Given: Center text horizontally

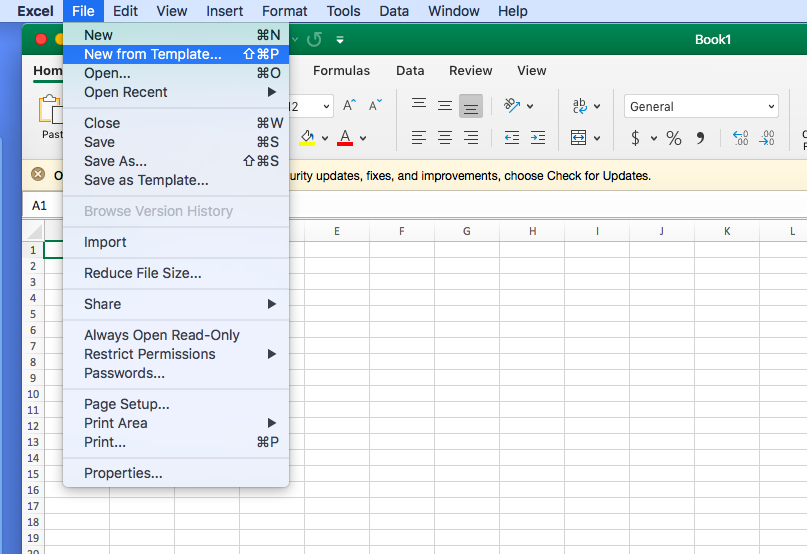Looking at the screenshot, I should click(x=445, y=138).
